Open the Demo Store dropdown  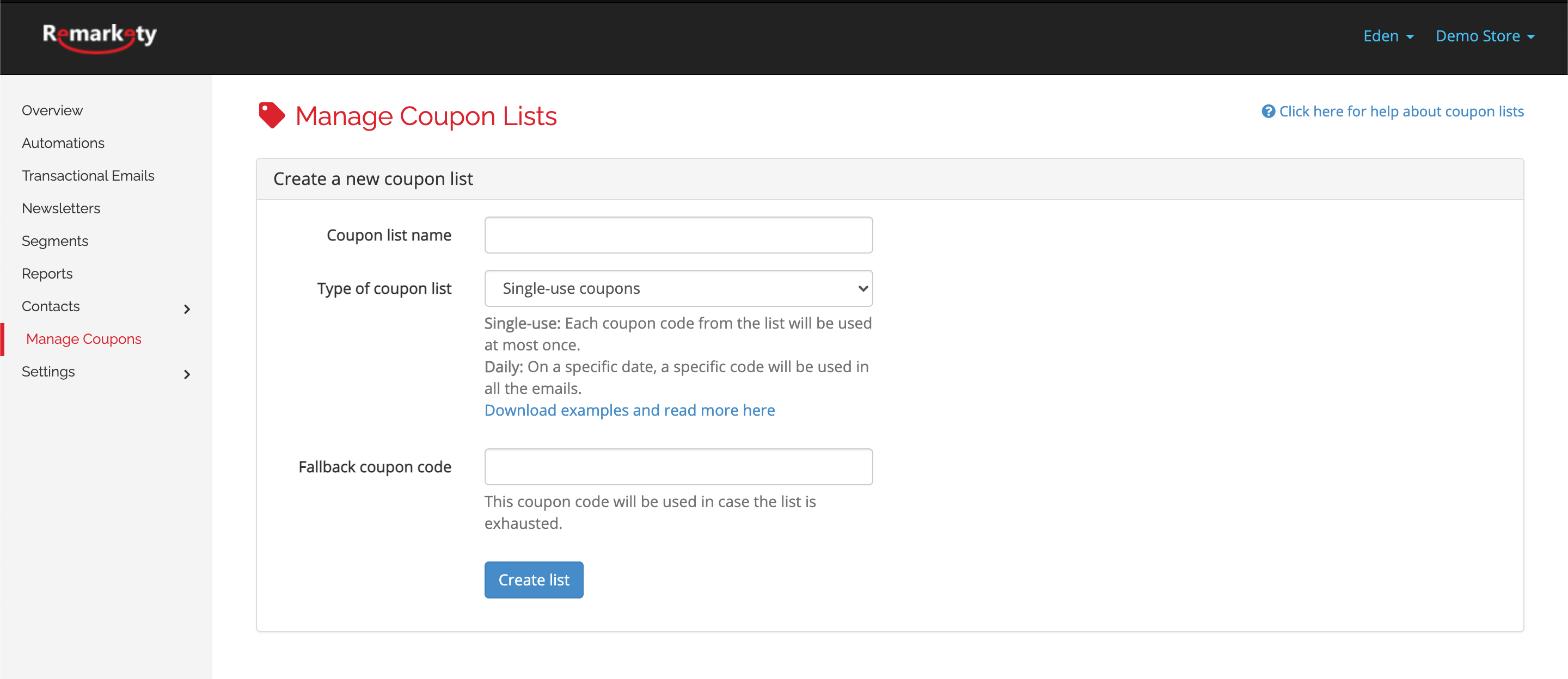1485,36
